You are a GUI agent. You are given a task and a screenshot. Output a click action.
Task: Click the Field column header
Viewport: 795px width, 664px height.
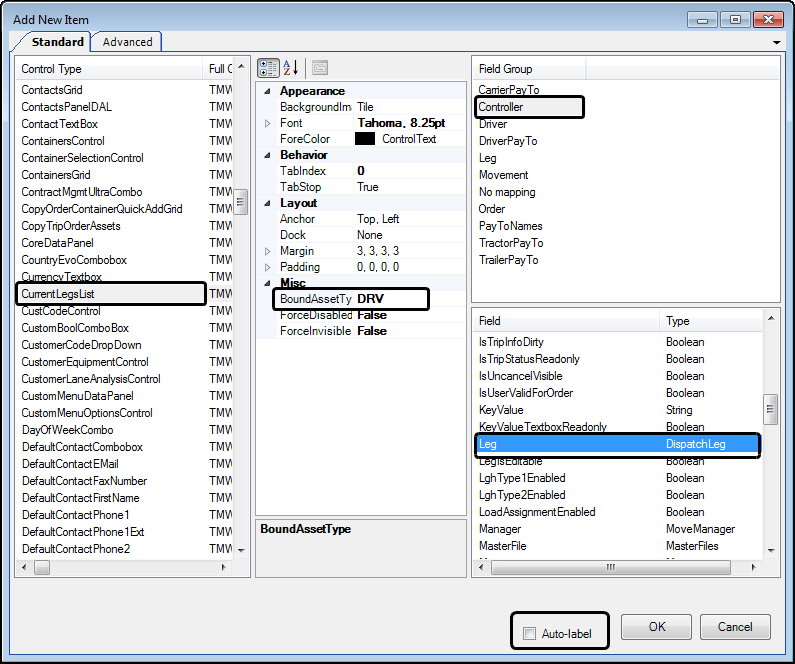566,321
